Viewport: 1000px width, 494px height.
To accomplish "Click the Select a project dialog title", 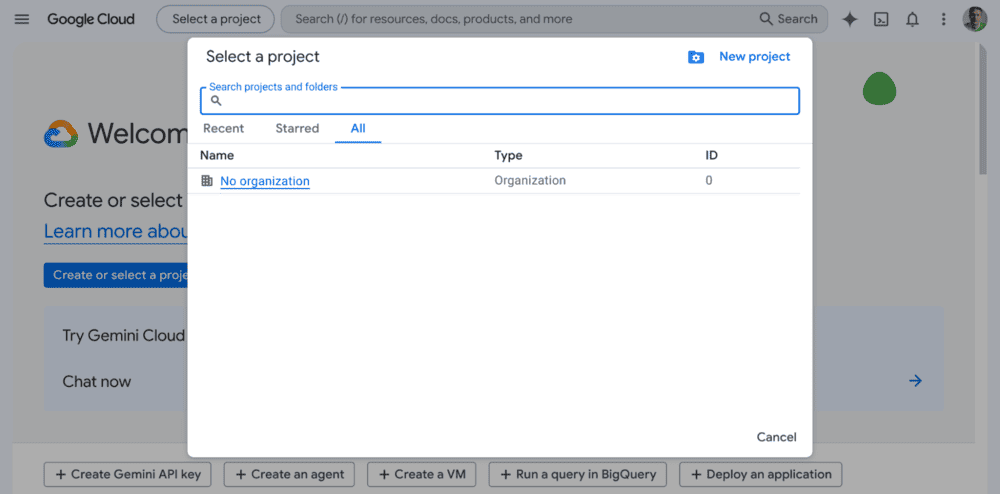I will [x=263, y=57].
